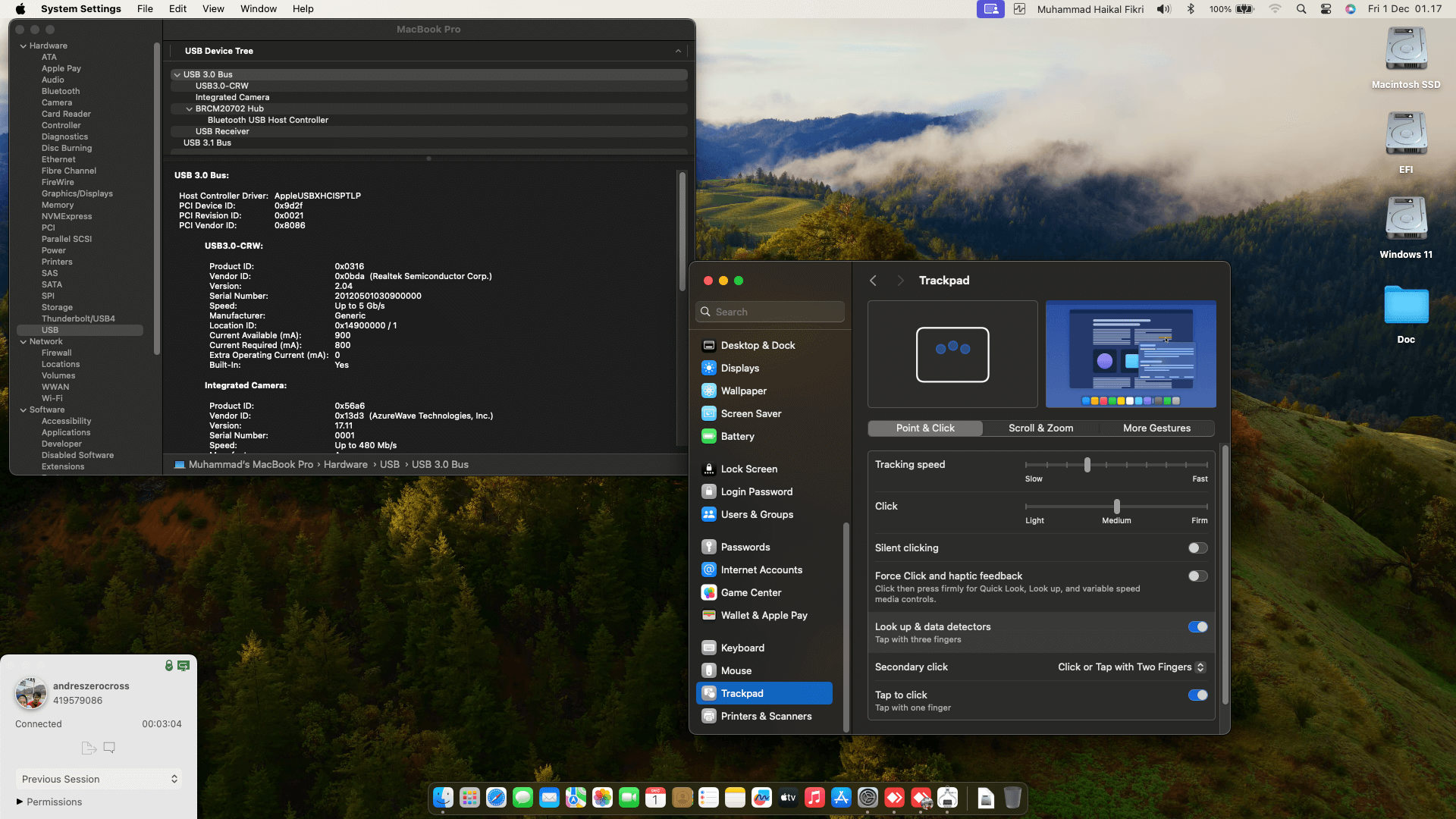Click the Tracking speed slider
Viewport: 1456px width, 819px height.
tap(1087, 464)
